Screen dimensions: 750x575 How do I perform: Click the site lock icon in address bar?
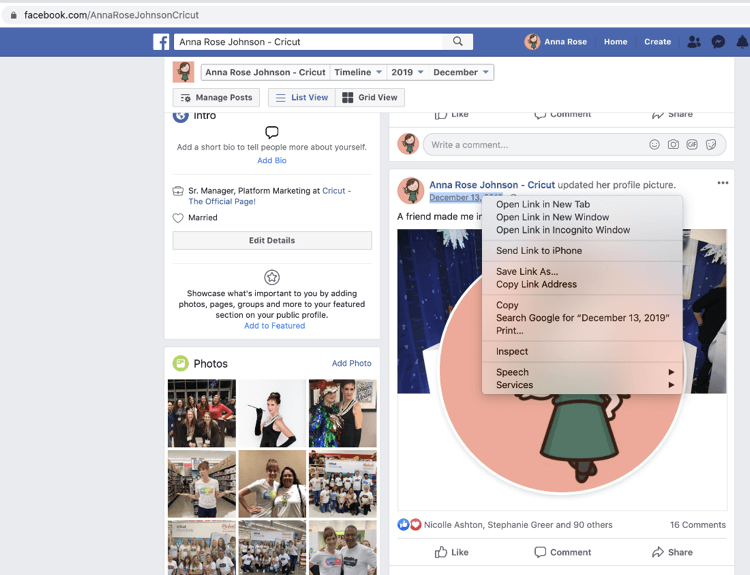(13, 15)
